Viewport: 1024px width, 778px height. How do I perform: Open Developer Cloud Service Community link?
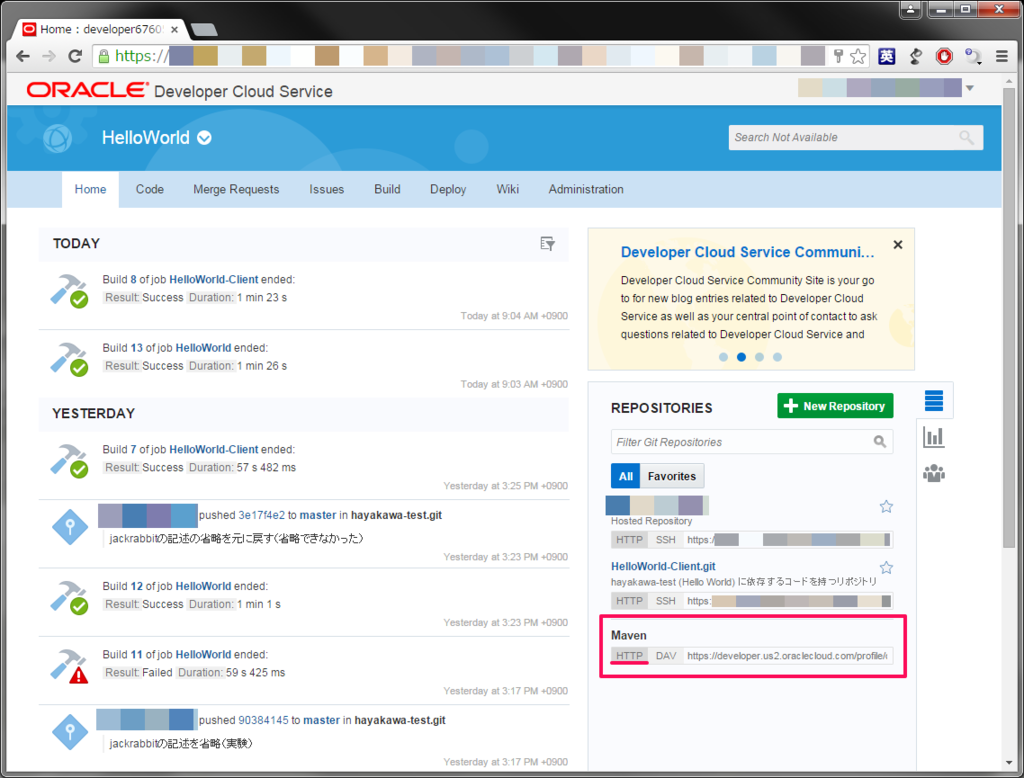[x=747, y=252]
